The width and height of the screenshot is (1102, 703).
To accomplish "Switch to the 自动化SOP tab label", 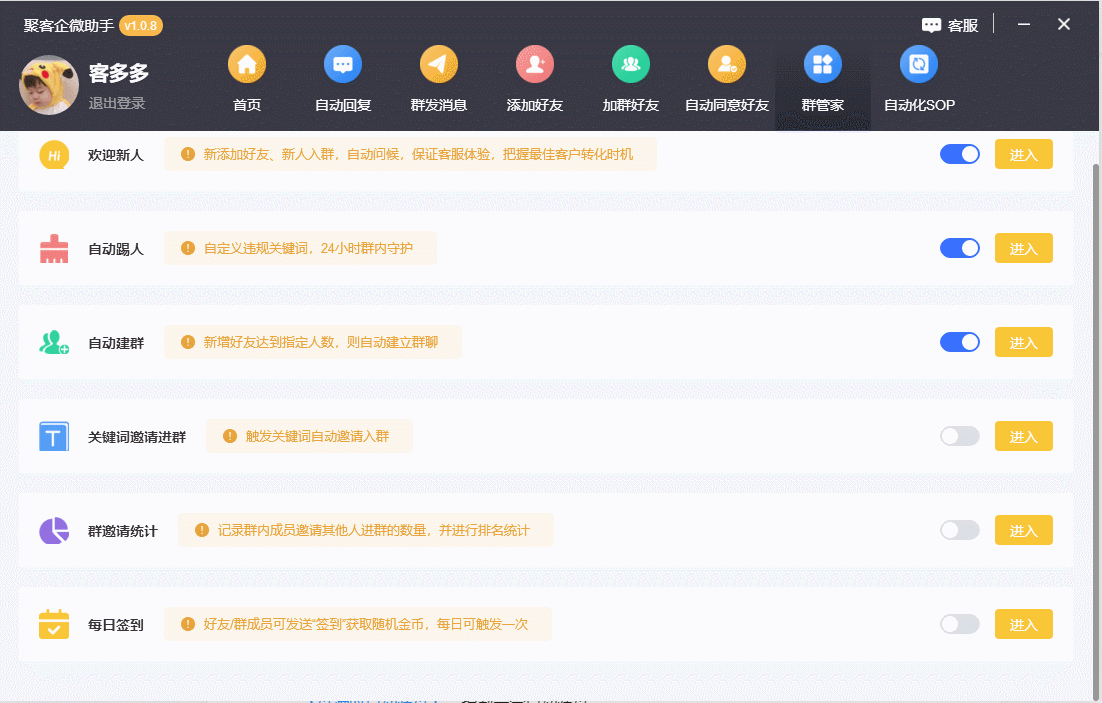I will click(x=919, y=105).
